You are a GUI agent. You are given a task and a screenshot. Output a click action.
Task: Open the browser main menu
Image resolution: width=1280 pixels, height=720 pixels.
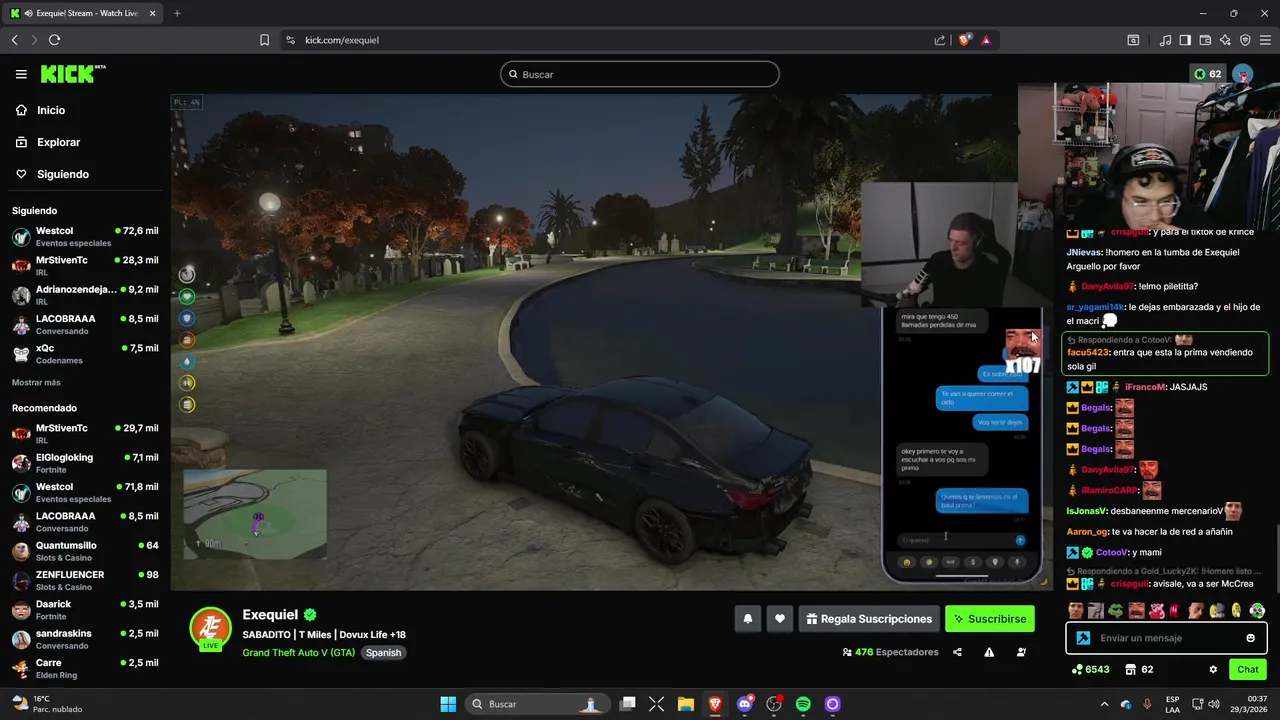click(x=1265, y=40)
